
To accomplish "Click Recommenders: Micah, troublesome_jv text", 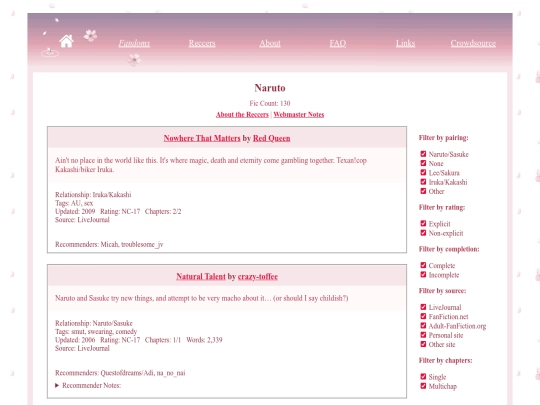I will [109, 245].
